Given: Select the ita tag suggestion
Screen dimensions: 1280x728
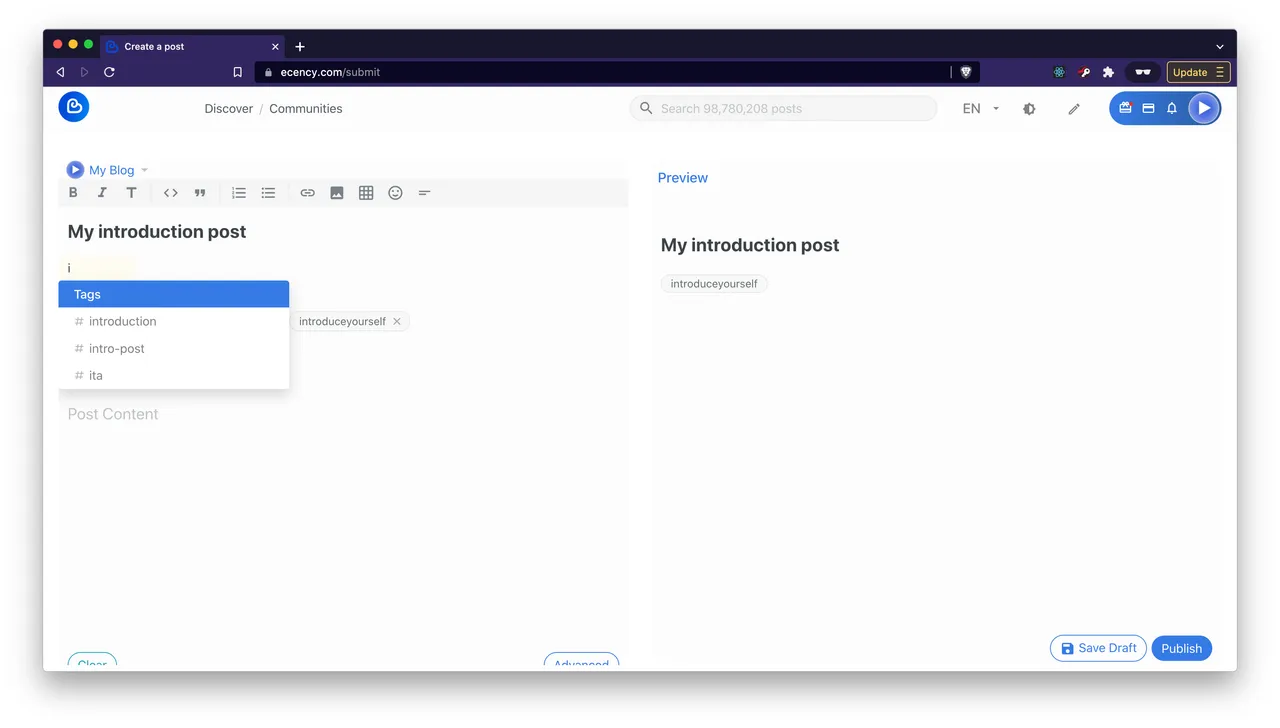Looking at the screenshot, I should pyautogui.click(x=174, y=375).
